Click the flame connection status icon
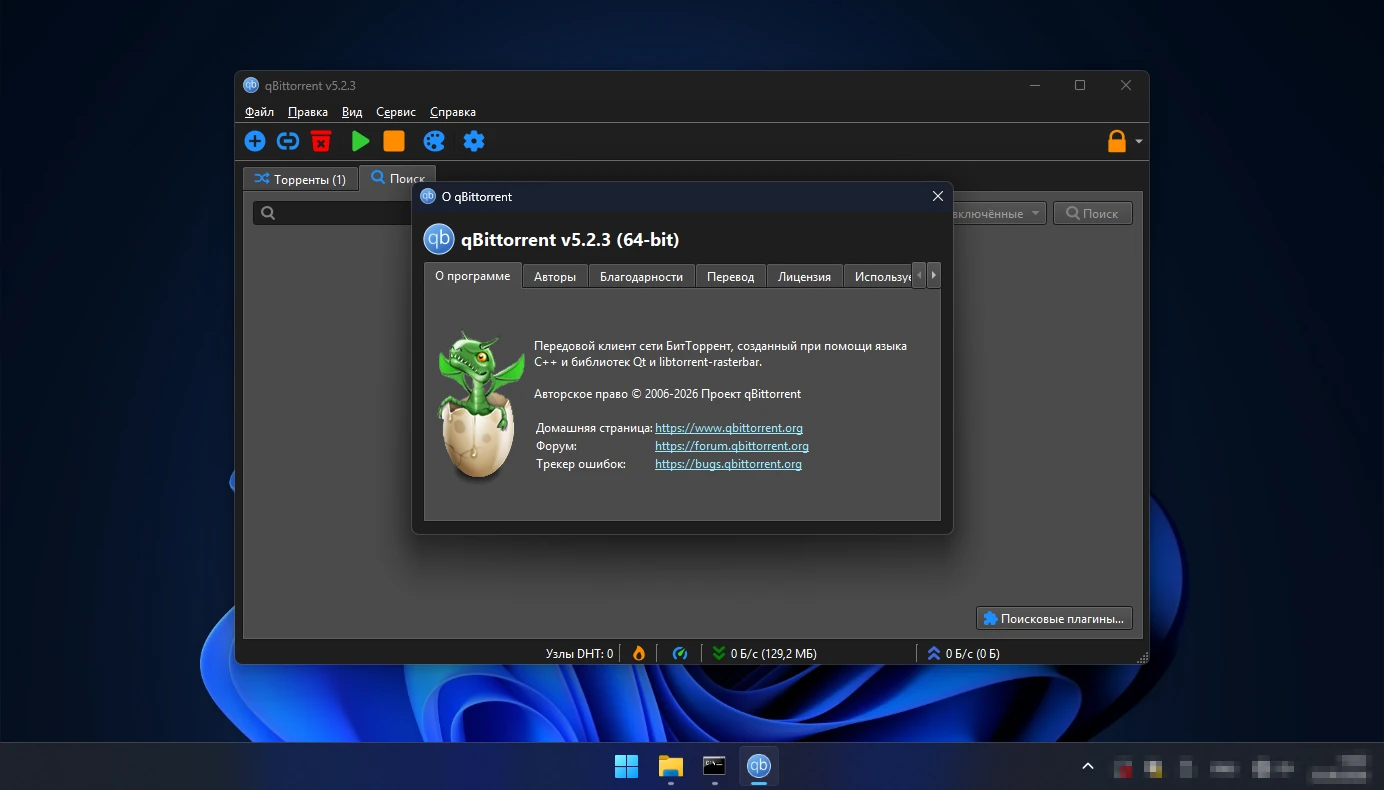Image resolution: width=1384 pixels, height=790 pixels. 639,653
